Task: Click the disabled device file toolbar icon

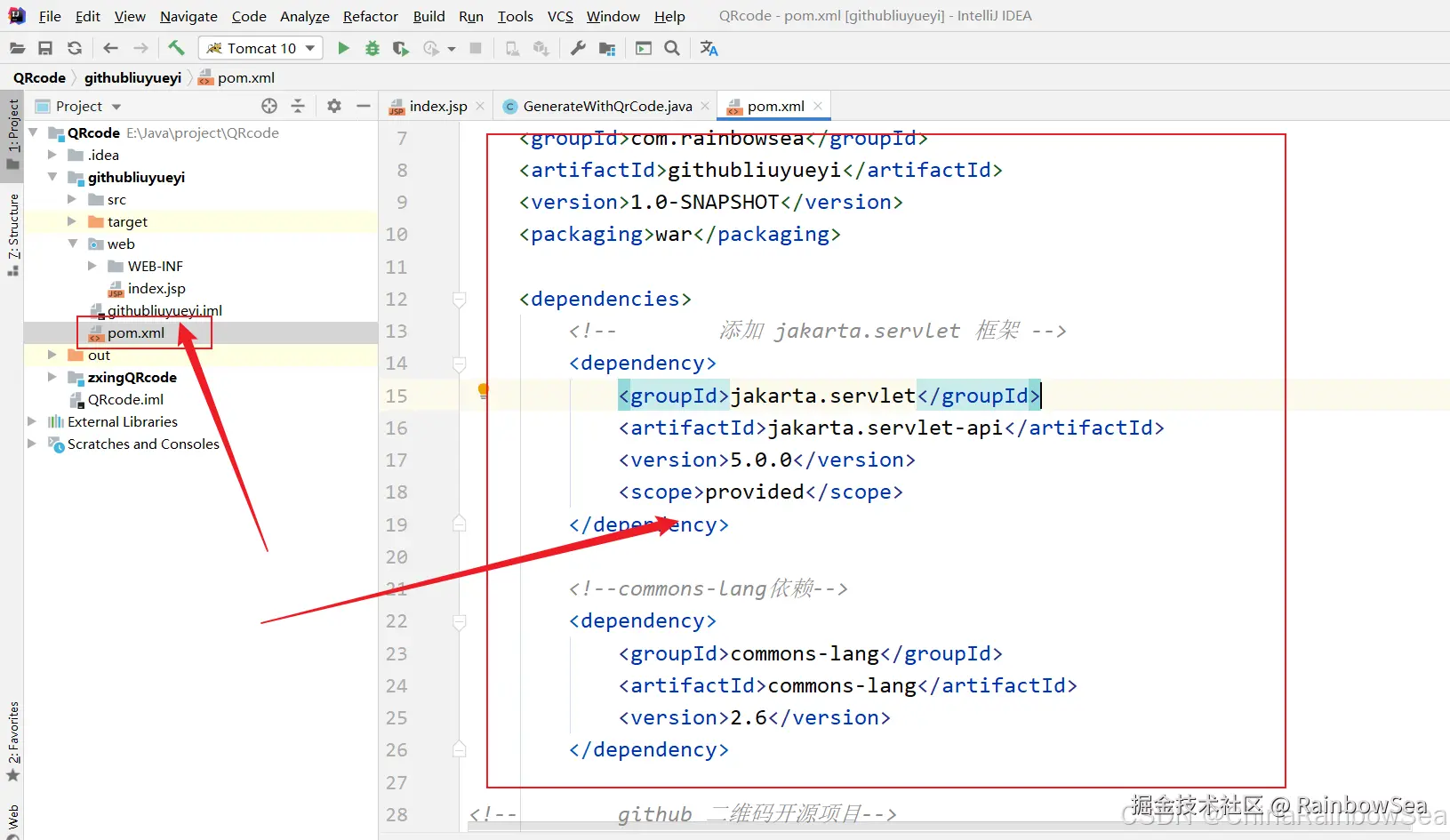Action: pos(512,48)
